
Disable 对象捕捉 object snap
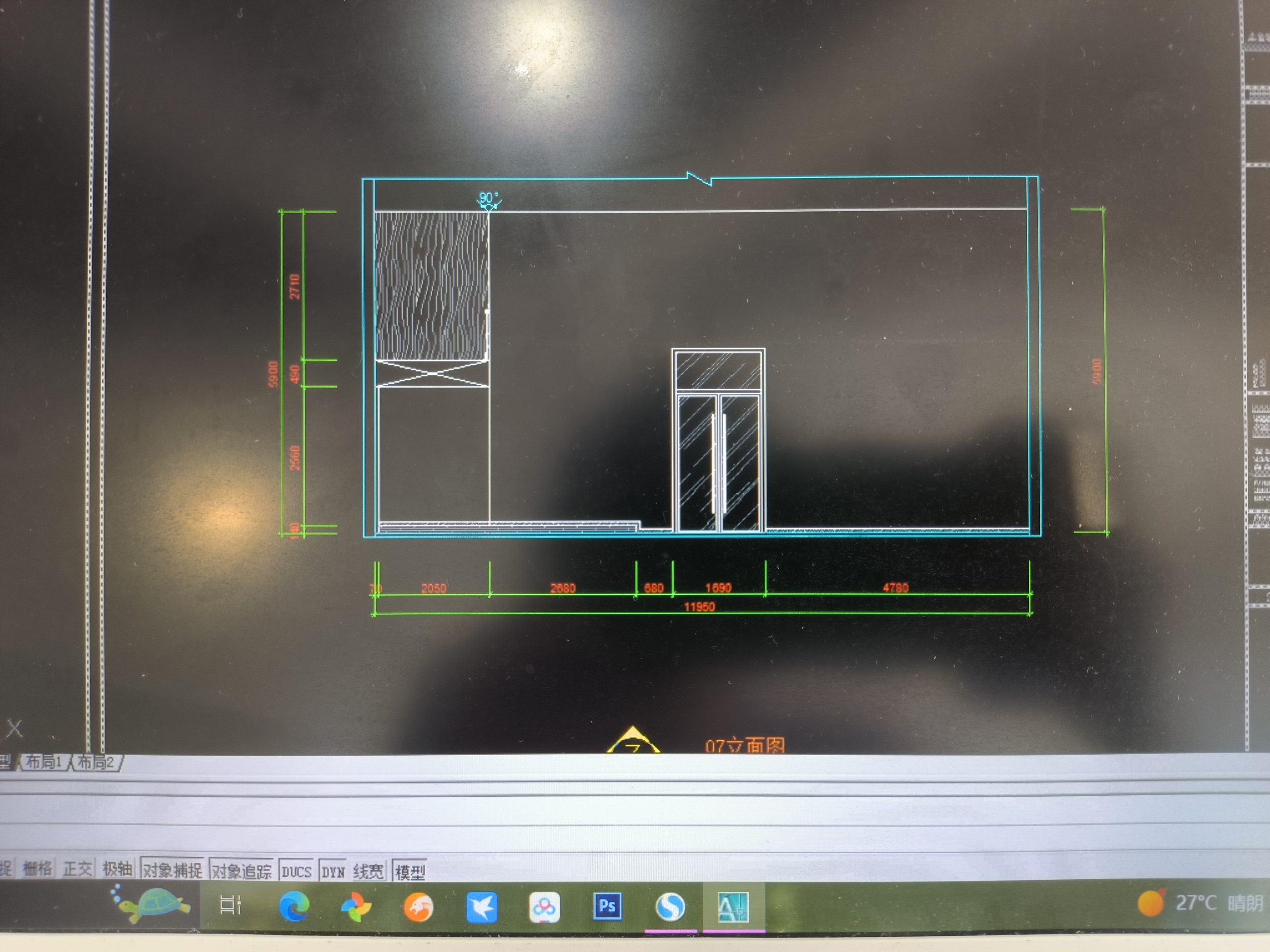click(x=172, y=871)
